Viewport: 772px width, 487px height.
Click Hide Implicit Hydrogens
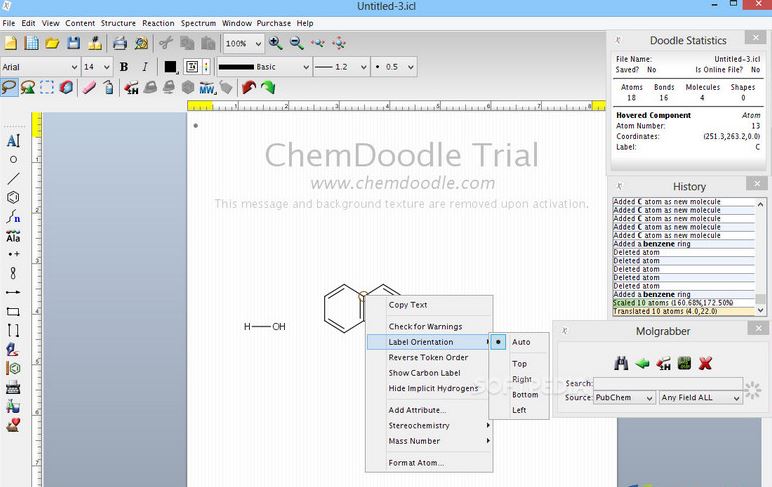(x=429, y=389)
